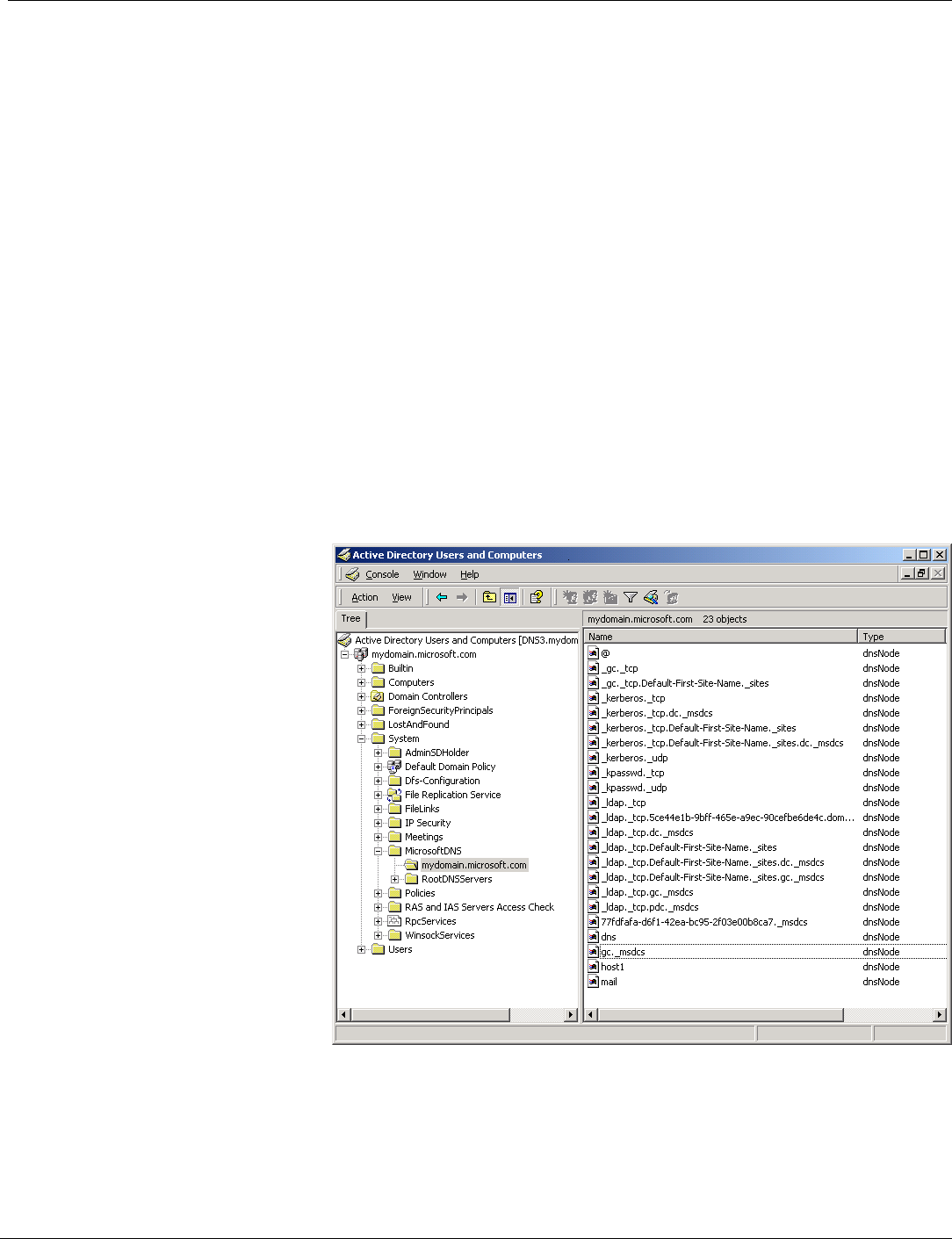The image size is (952, 1239).
Task: Click the Find objects toolbar icon
Action: click(651, 597)
